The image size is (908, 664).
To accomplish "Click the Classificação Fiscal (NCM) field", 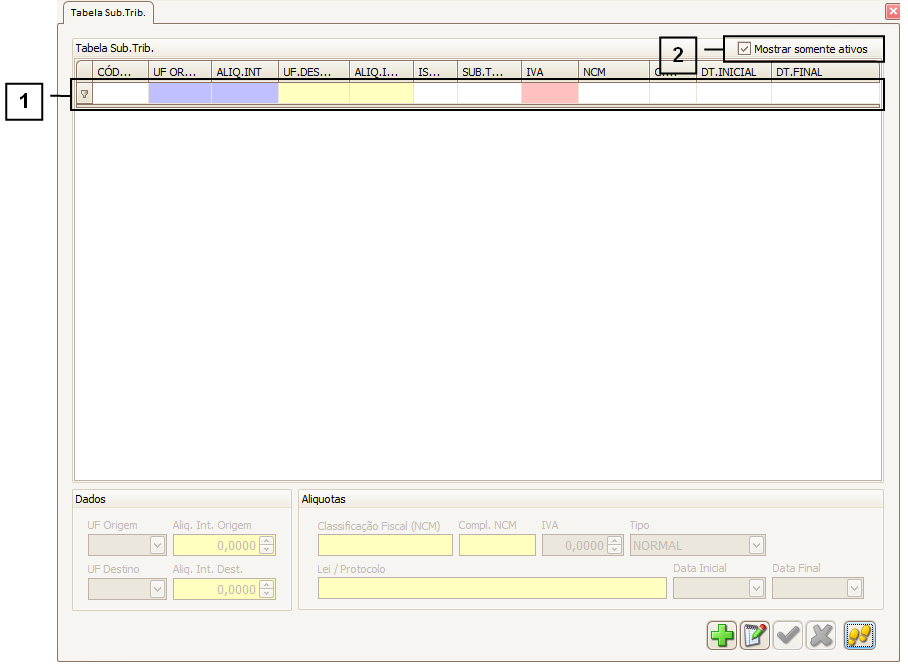I will pyautogui.click(x=385, y=545).
